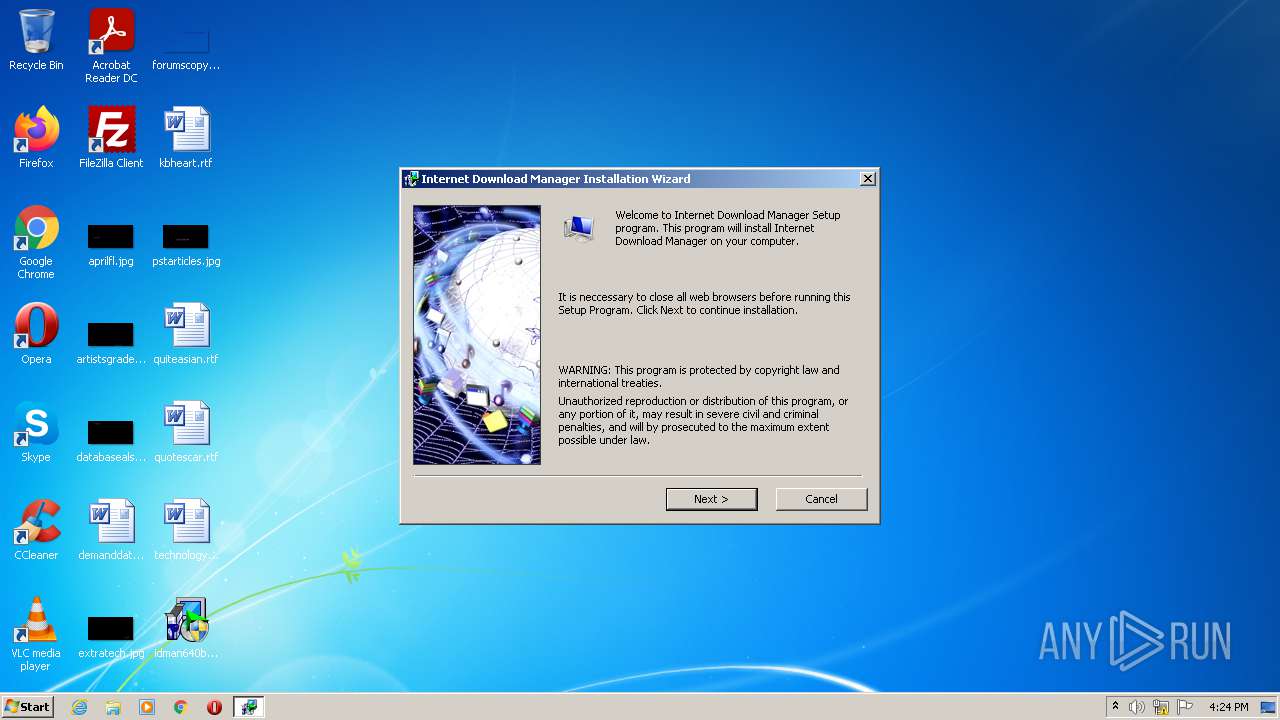Viewport: 1280px width, 720px height.
Task: Click Next to continue installation
Action: tap(711, 499)
